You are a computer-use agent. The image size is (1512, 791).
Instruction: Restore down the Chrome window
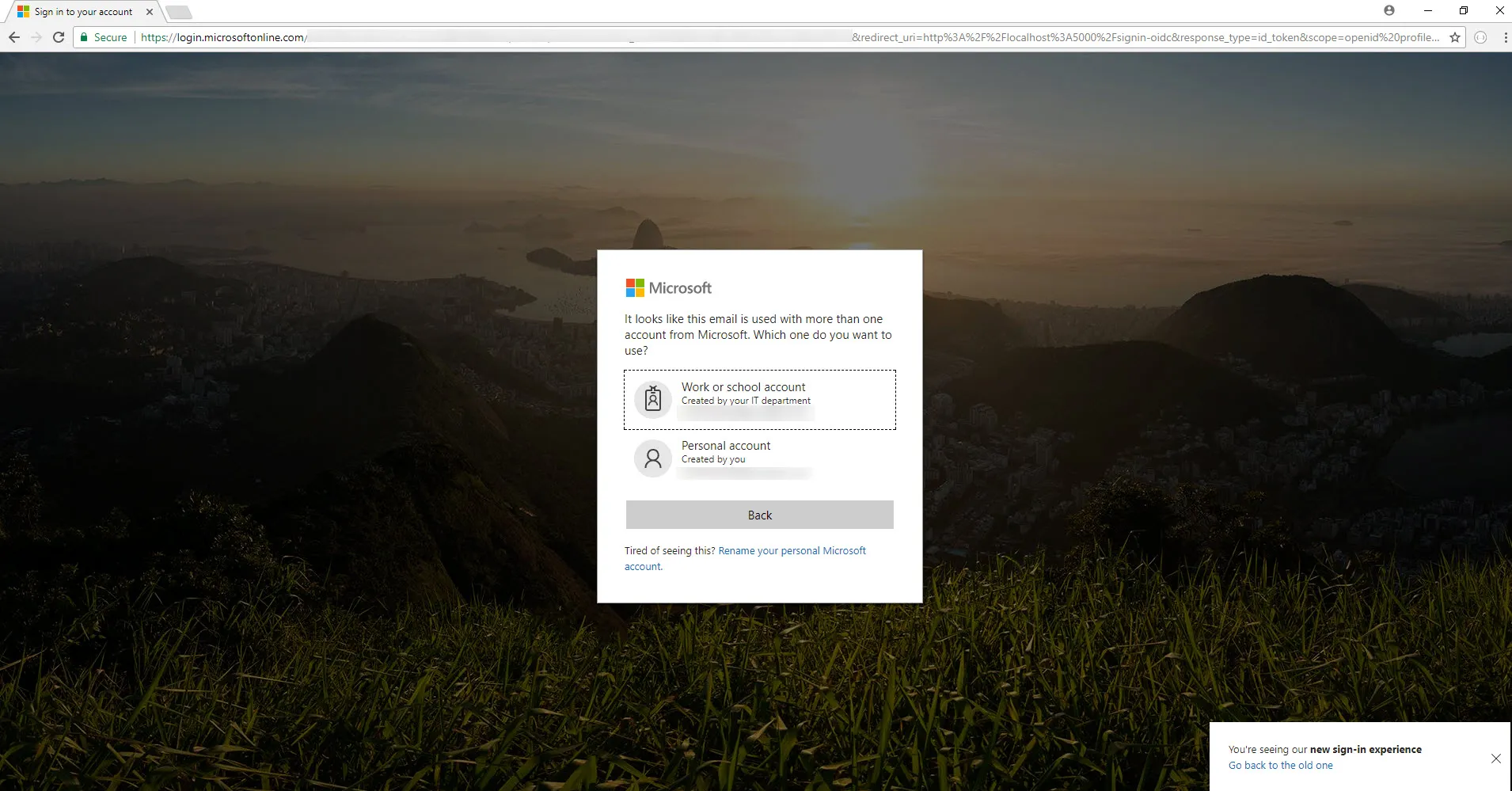point(1464,10)
